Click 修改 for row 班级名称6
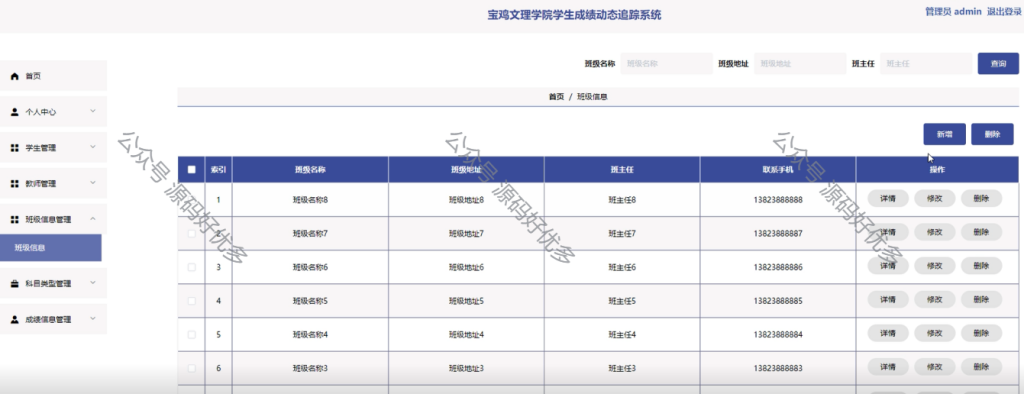This screenshot has height=394, width=1024. pos(935,266)
